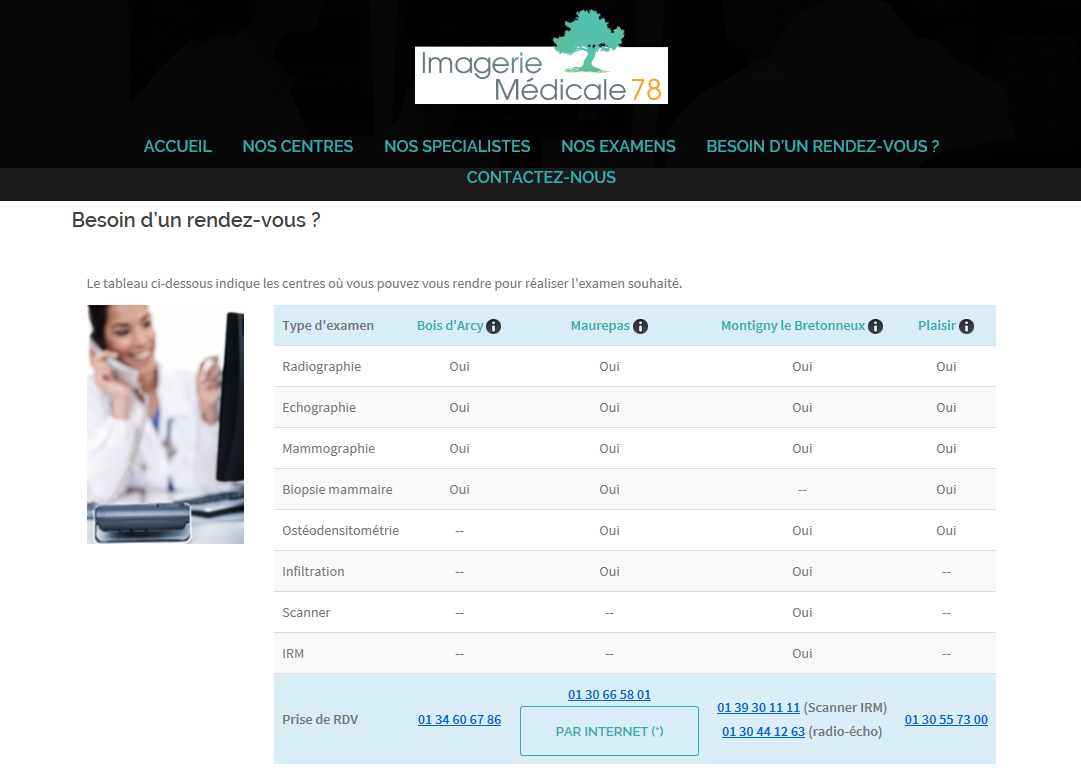
Task: Call Maurepas number 01 30 66 58 01
Action: coord(609,694)
